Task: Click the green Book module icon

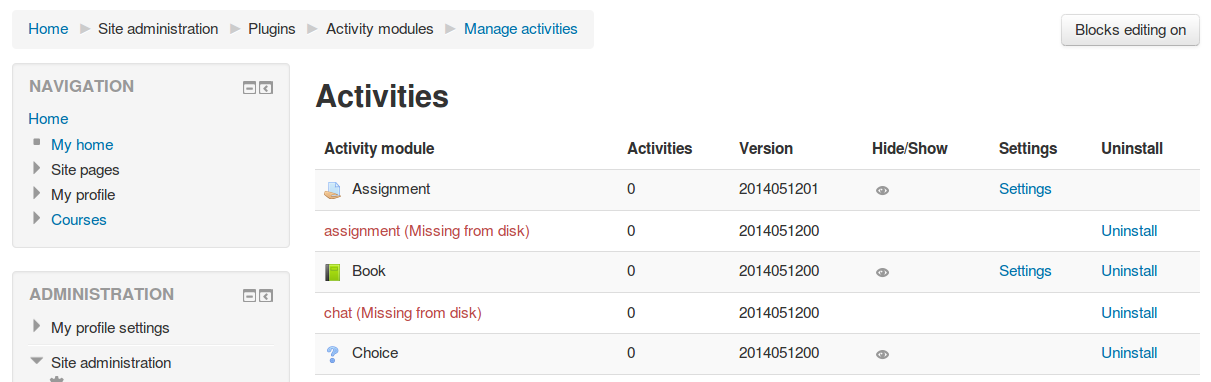Action: point(333,271)
